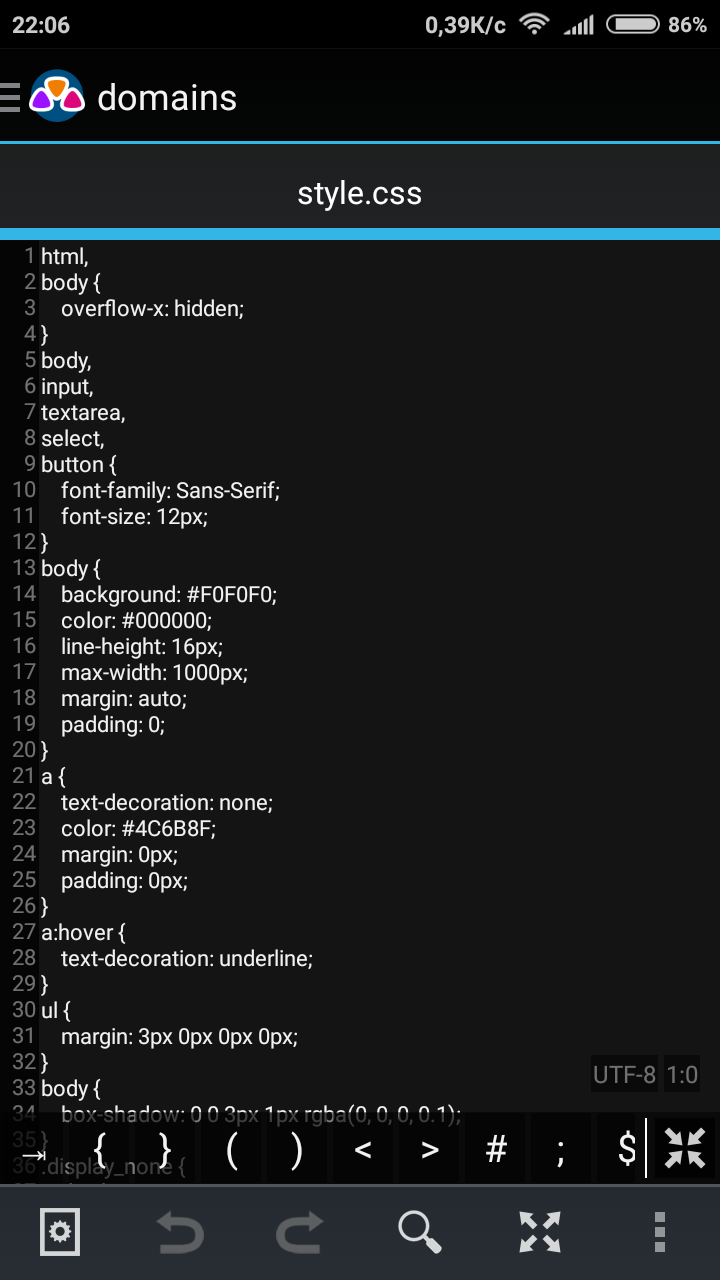Viewport: 720px width, 1280px height.
Task: Open the editor settings gear icon
Action: pos(60,1231)
